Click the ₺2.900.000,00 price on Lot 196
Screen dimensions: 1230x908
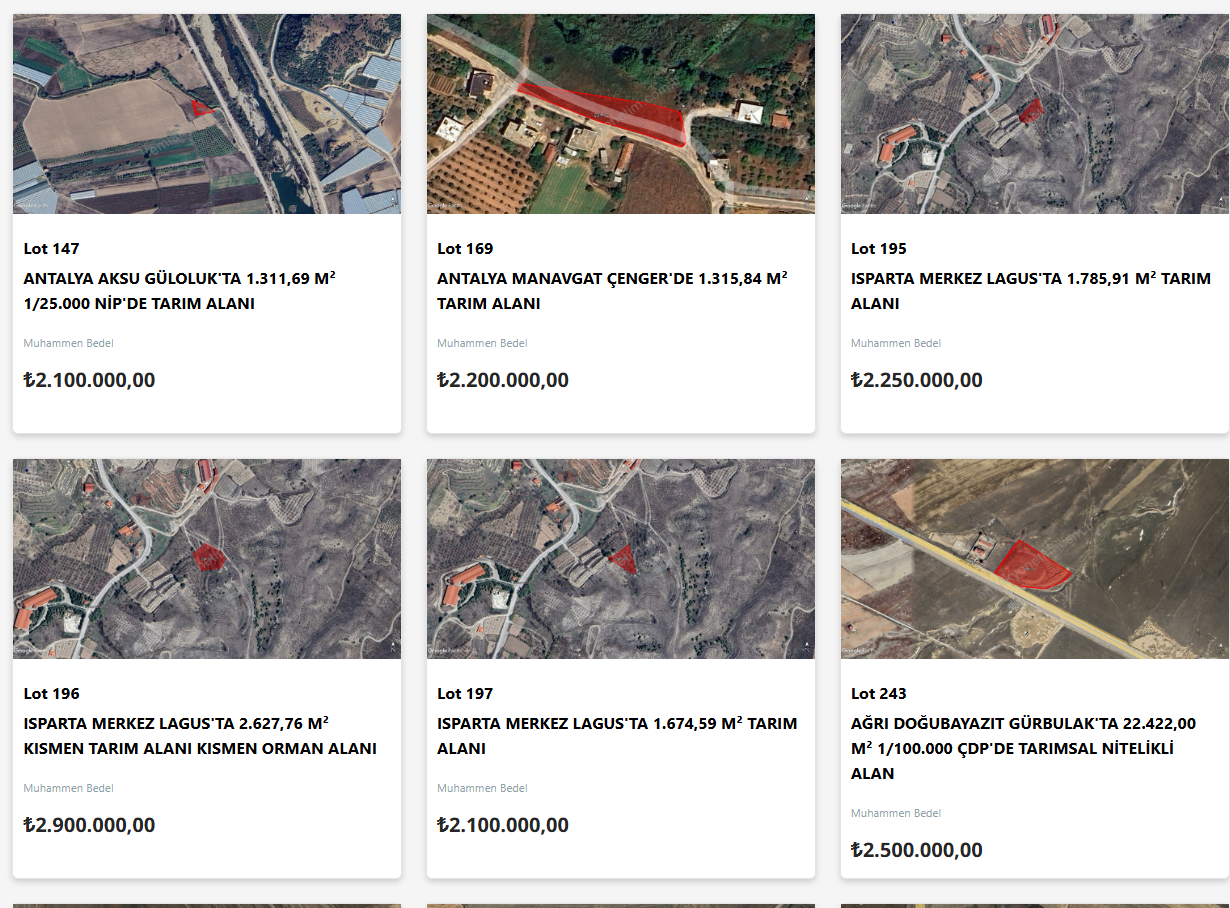pyautogui.click(x=89, y=825)
